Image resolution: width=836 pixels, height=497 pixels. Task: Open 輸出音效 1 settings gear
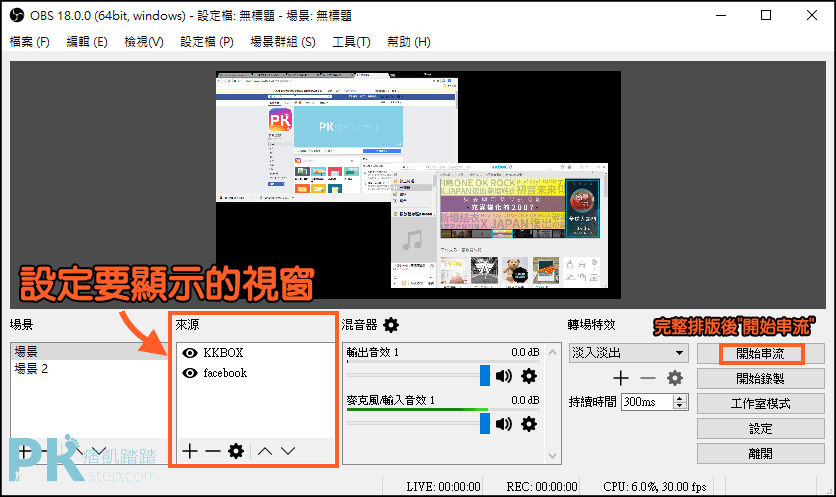point(529,376)
